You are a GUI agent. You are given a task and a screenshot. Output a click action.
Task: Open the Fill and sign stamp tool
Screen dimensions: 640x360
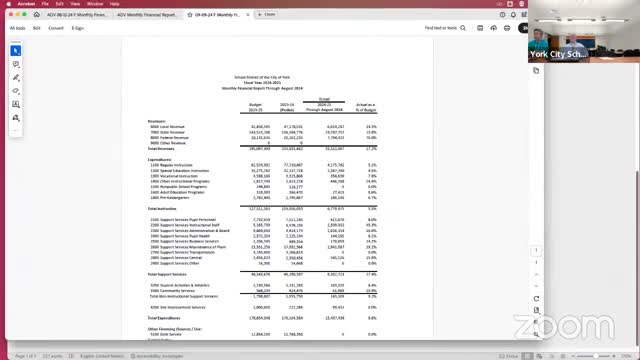coord(16,118)
